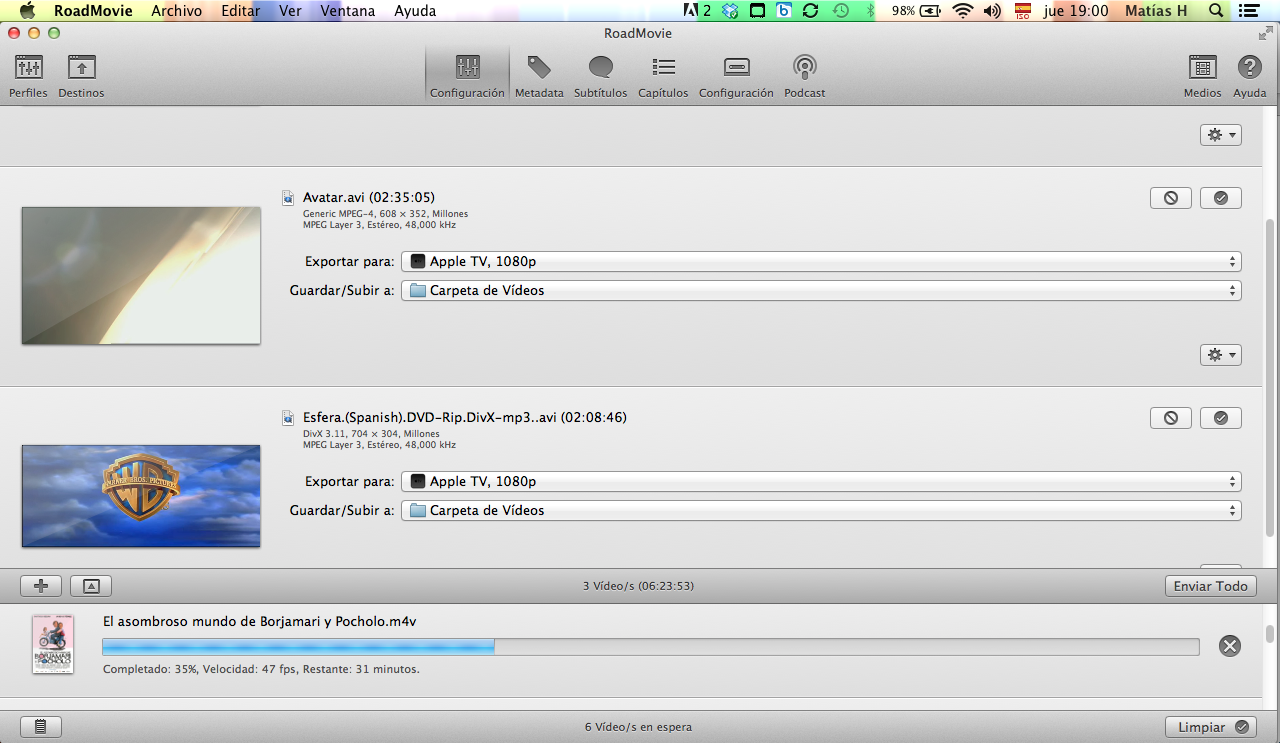The image size is (1280, 743).
Task: Switch to Capítulos list icon
Action: tap(663, 68)
